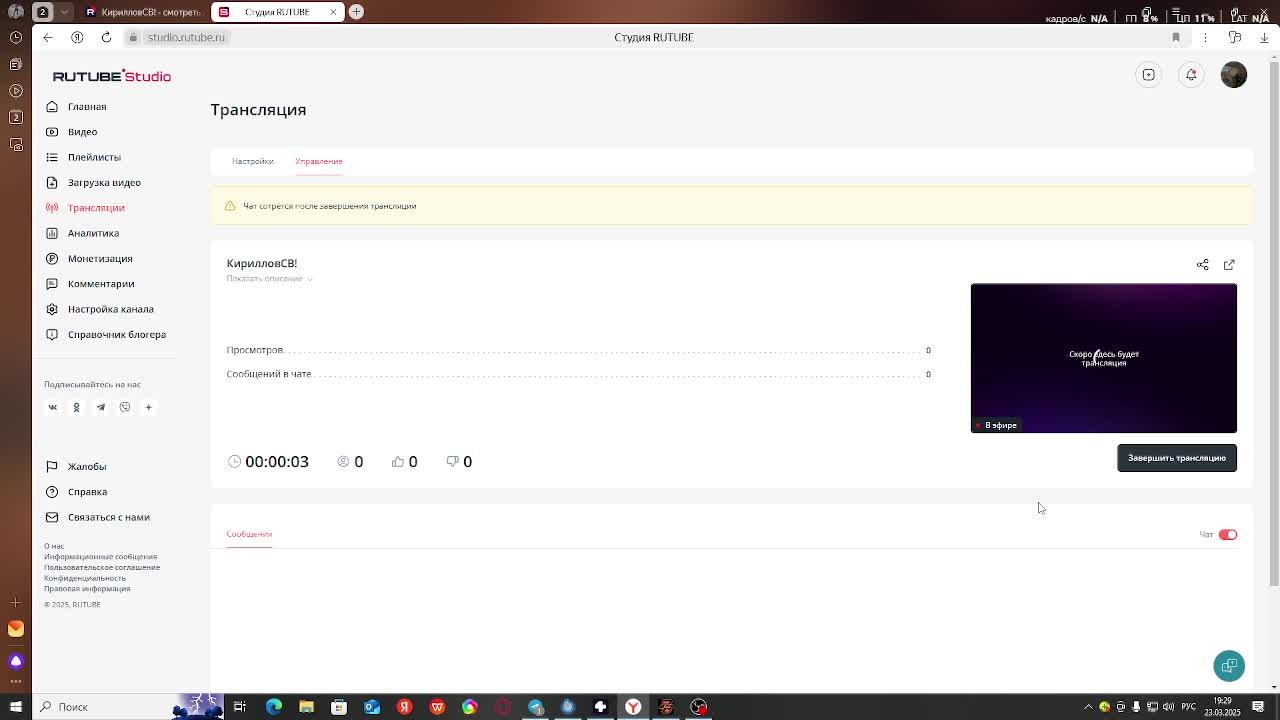The height and width of the screenshot is (720, 1280).
Task: Open the support chat floating button
Action: tap(1229, 666)
